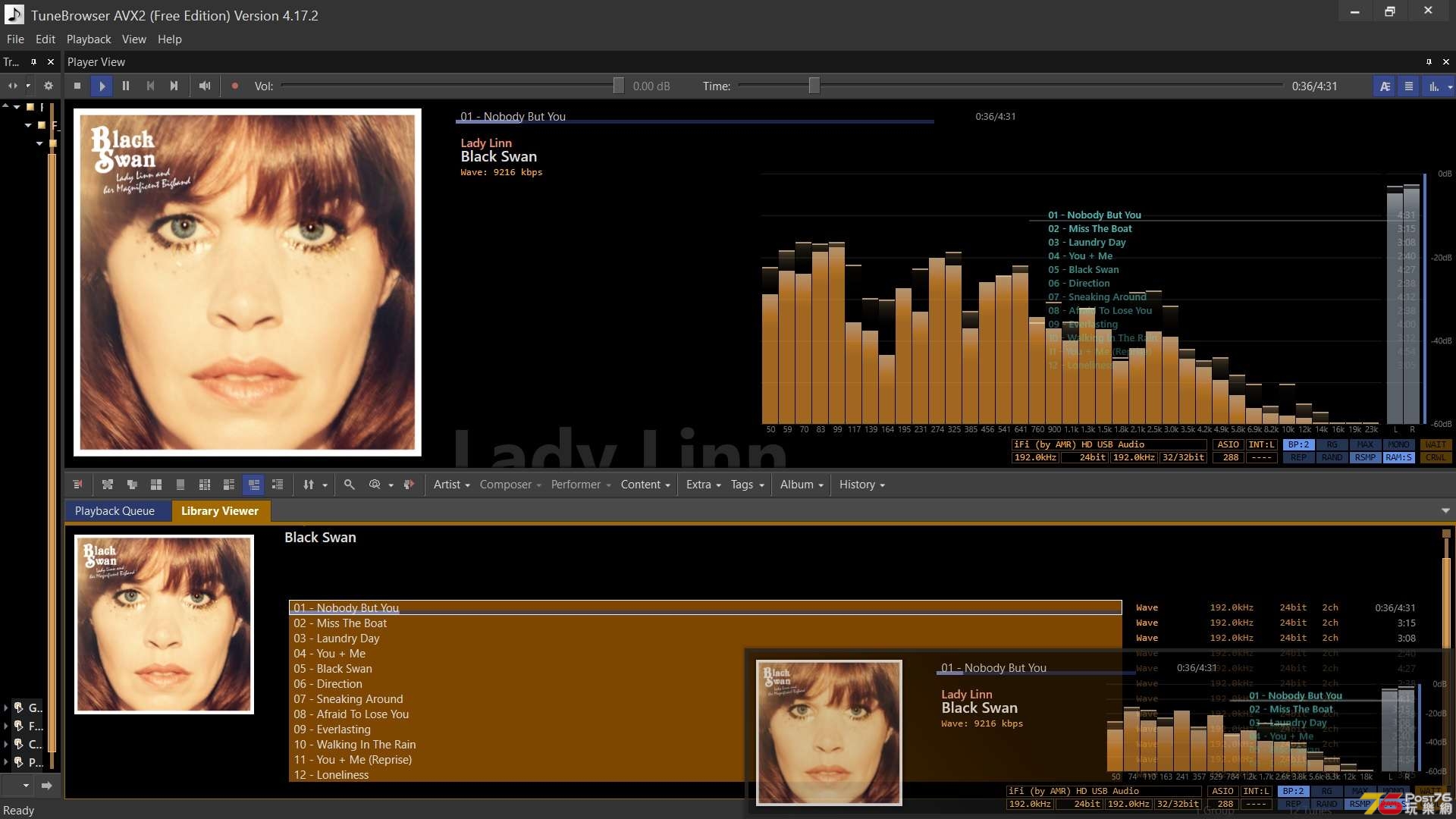
Task: Toggle the WAIT indicator
Action: (x=1436, y=445)
